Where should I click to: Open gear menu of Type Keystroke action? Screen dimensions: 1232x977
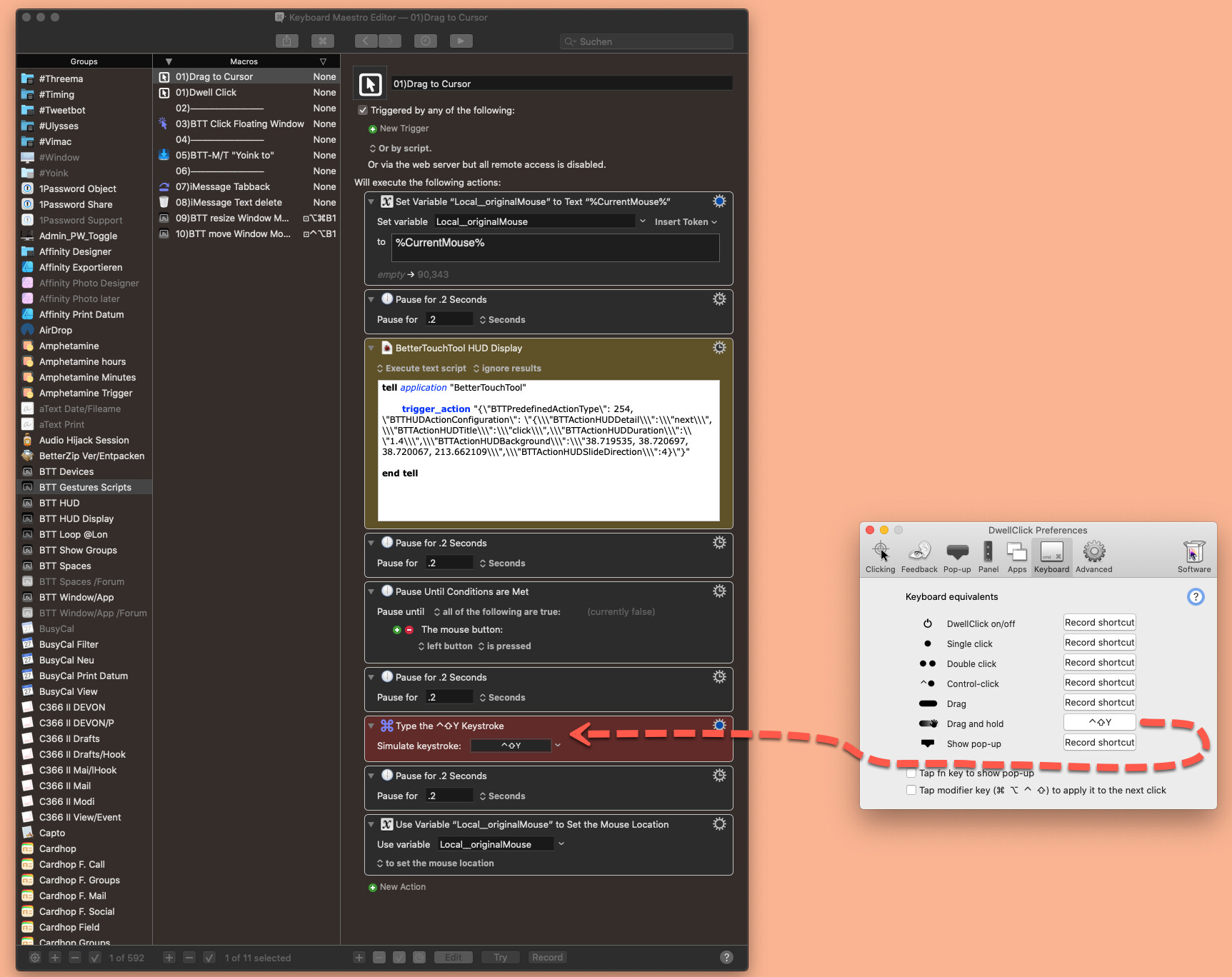719,726
